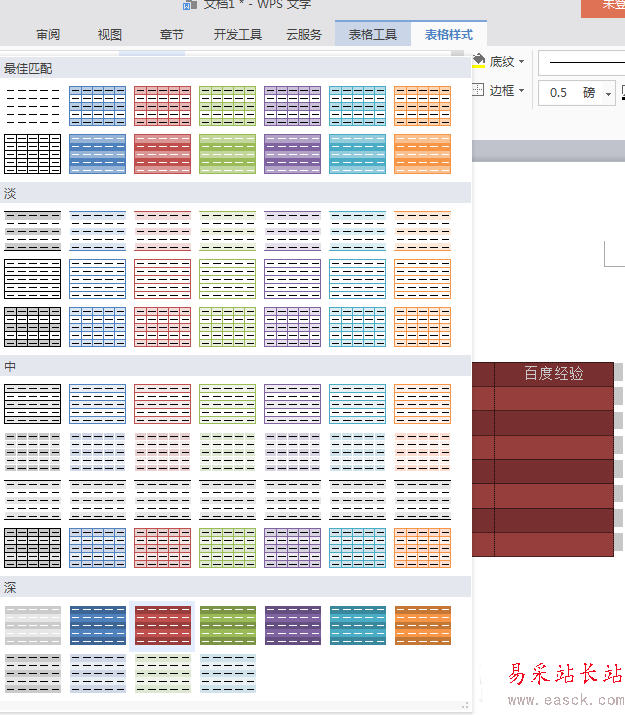Screen dimensions: 625x715
Task: Choose teal grid style in 最佳匹配 first row
Action: pyautogui.click(x=357, y=106)
